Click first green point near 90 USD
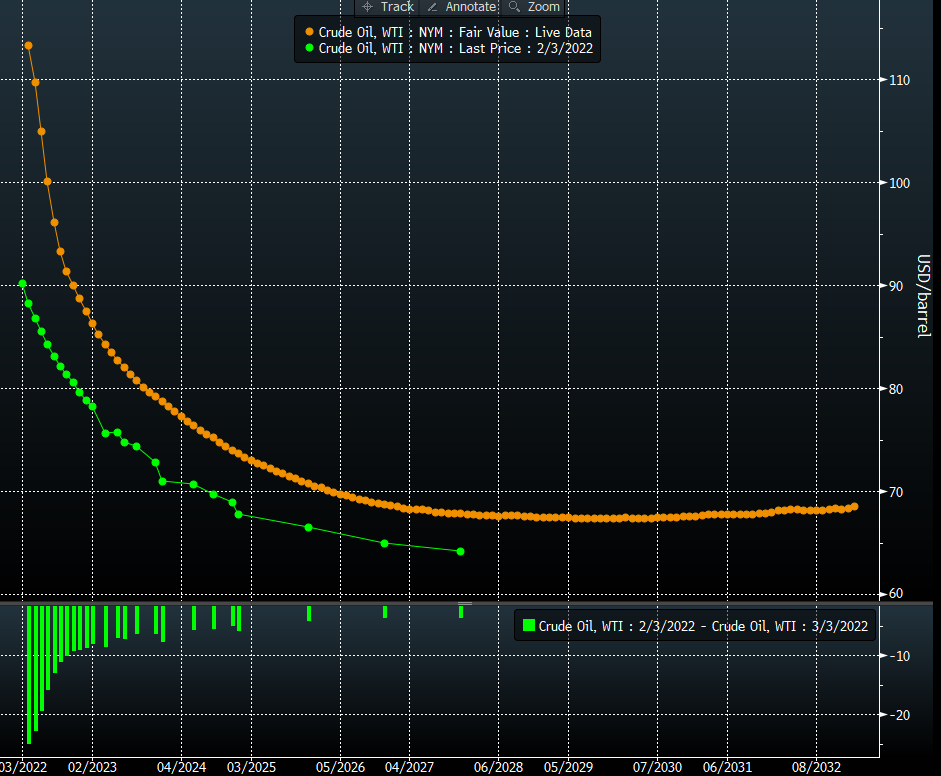The width and height of the screenshot is (941, 776). [23, 284]
